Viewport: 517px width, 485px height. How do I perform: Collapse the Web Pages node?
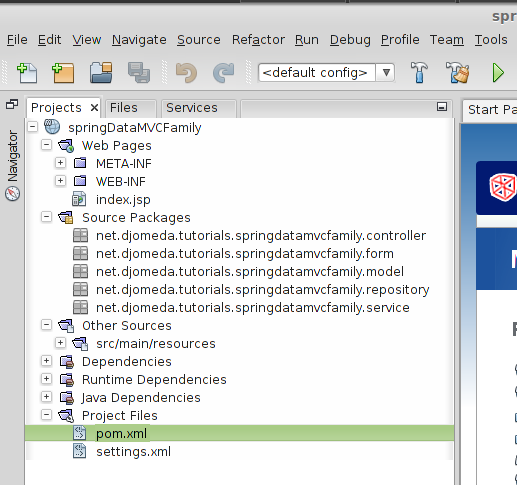click(46, 145)
